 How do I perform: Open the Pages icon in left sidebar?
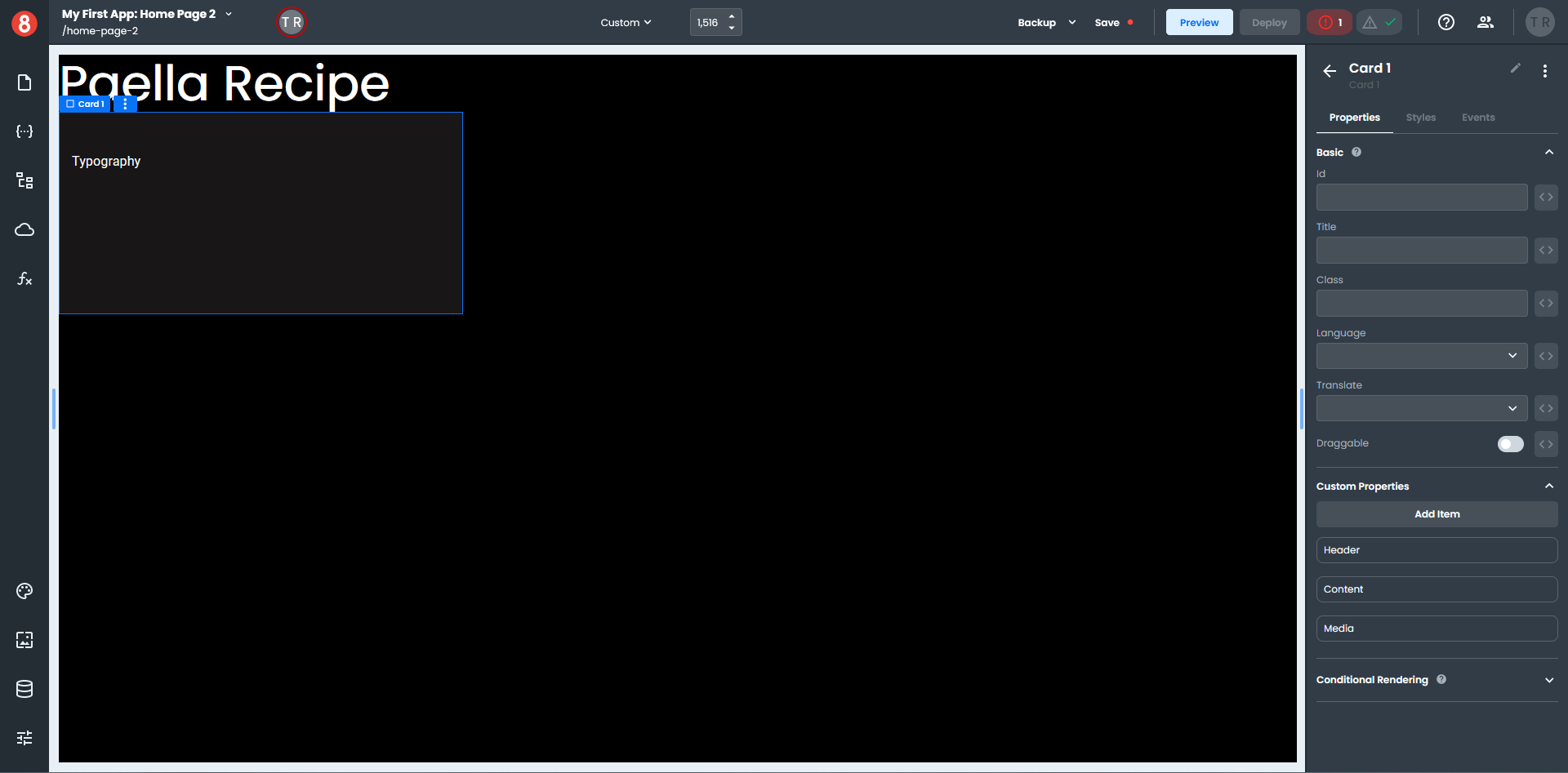coord(24,82)
